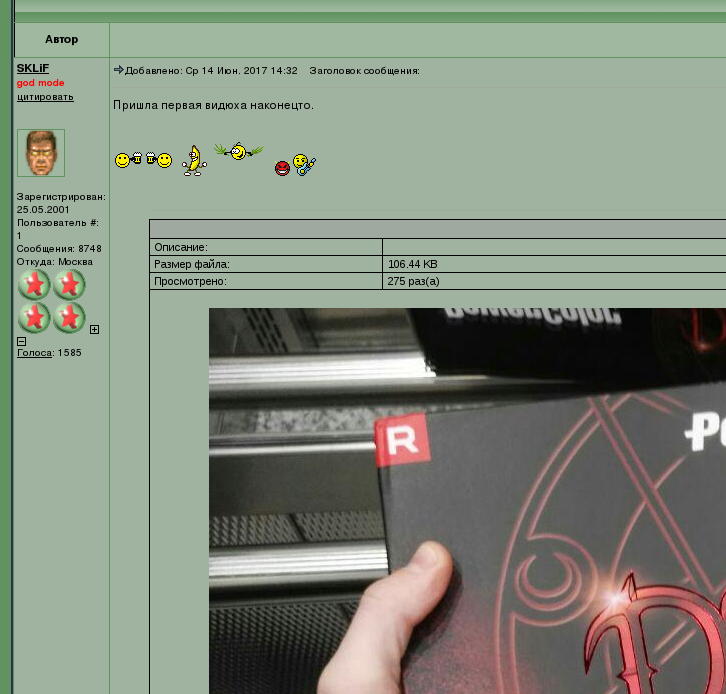Screen dimensions: 726x694
Task: Click the цитировать quote link
Action: point(45,97)
